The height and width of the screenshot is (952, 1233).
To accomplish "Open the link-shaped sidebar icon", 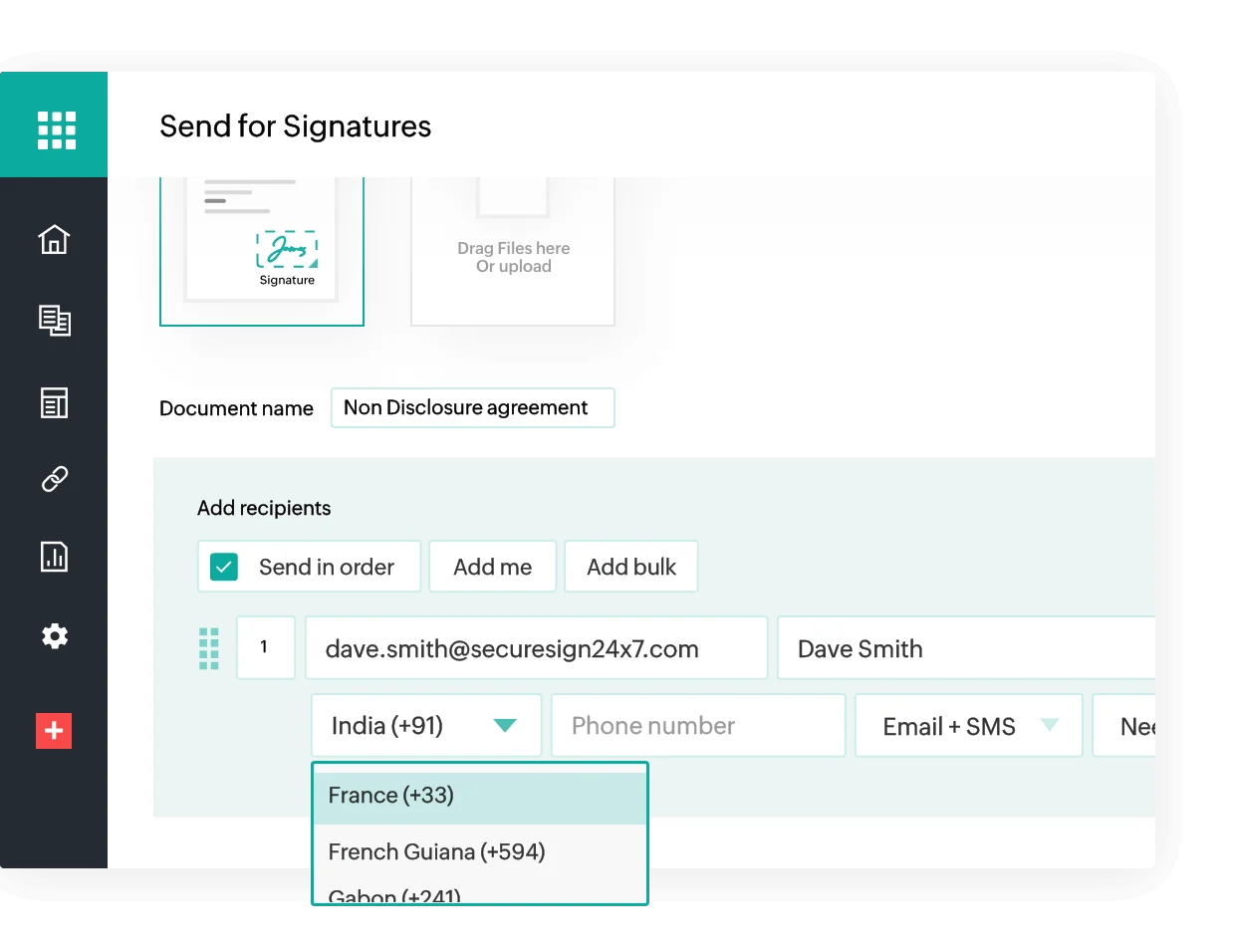I will pyautogui.click(x=54, y=479).
